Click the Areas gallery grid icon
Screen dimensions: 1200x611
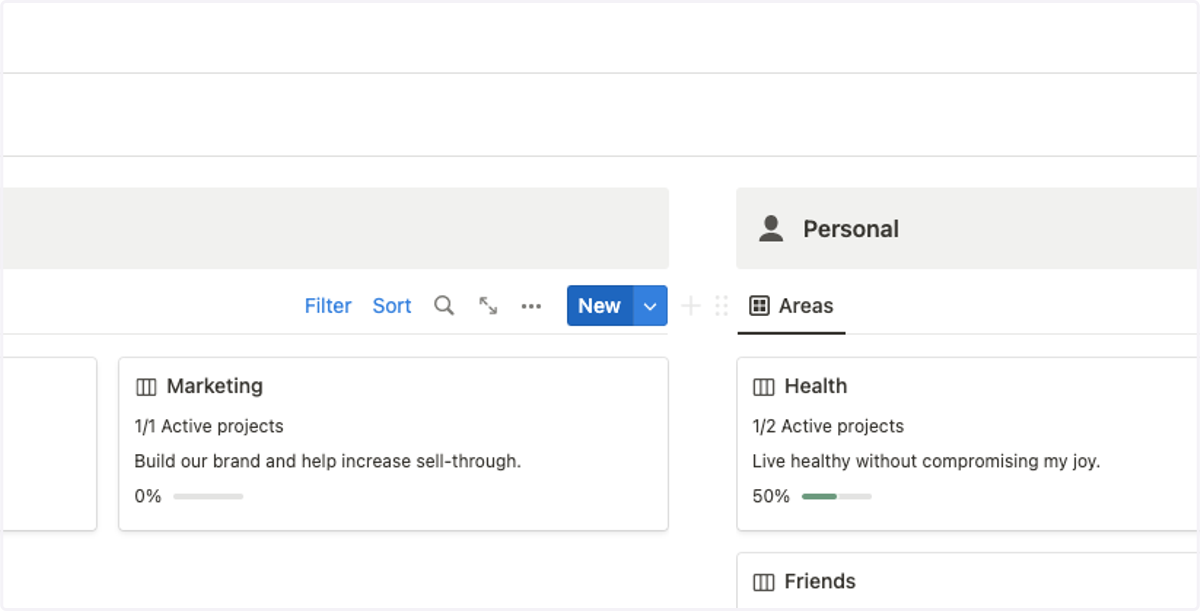point(759,306)
